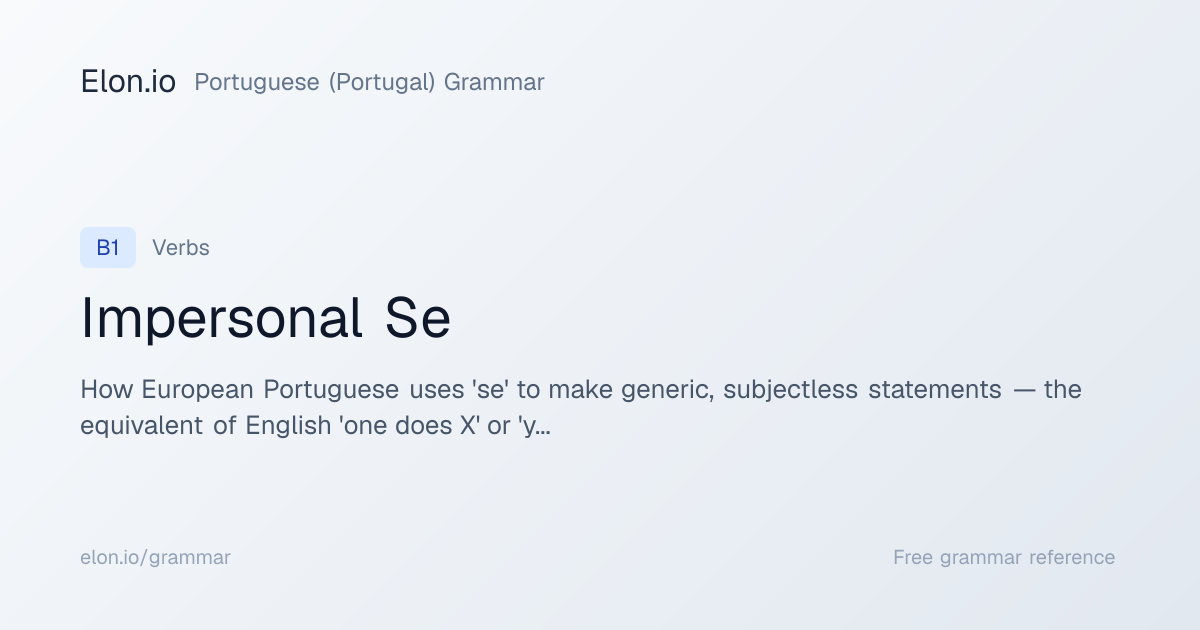Select the B1 level badge
The image size is (1200, 630).
[108, 248]
